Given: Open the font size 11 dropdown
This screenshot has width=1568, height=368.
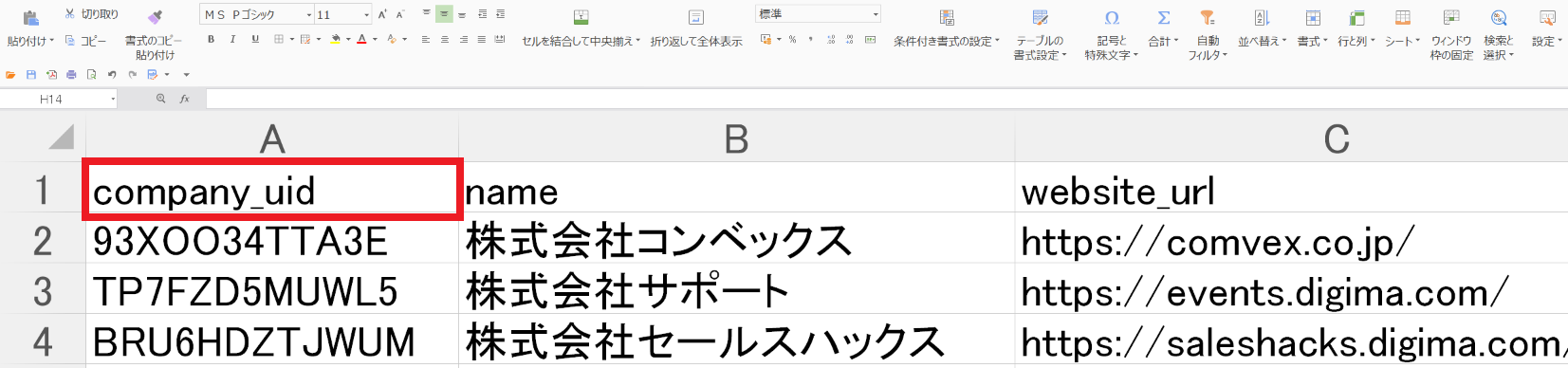Looking at the screenshot, I should point(367,15).
